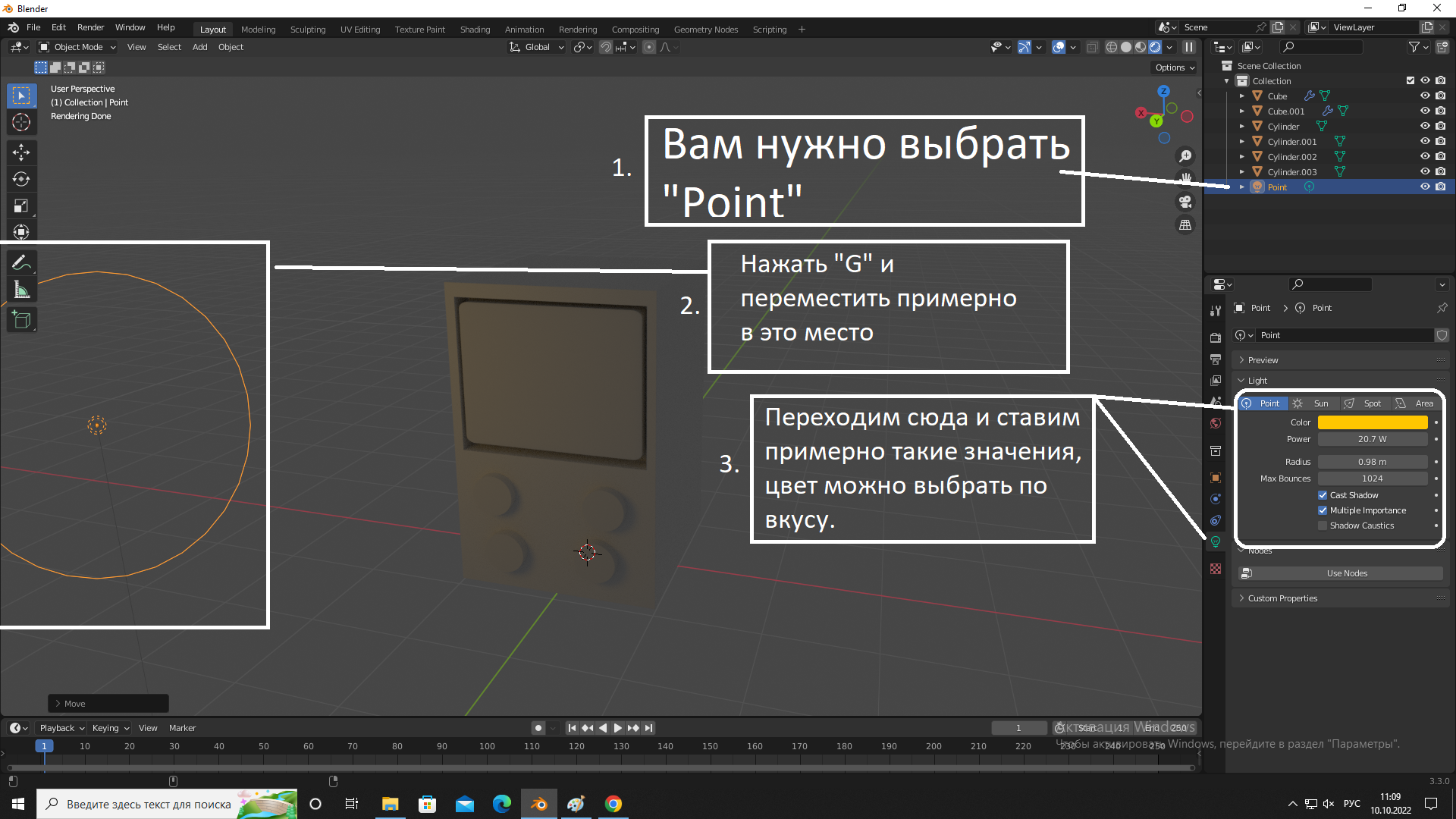Switch to the Shading workspace tab

click(x=475, y=30)
